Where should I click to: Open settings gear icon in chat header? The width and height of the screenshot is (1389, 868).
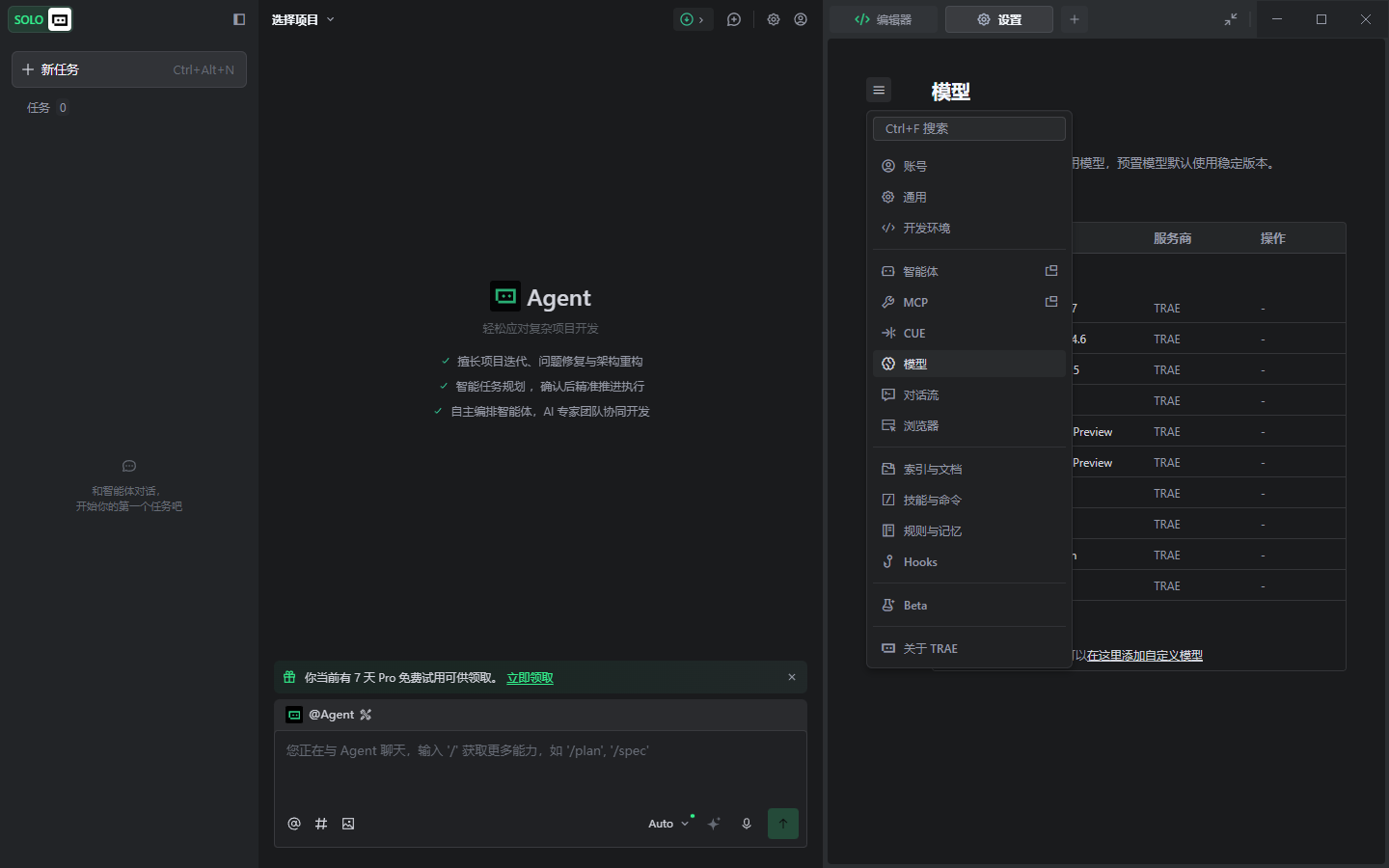[774, 19]
